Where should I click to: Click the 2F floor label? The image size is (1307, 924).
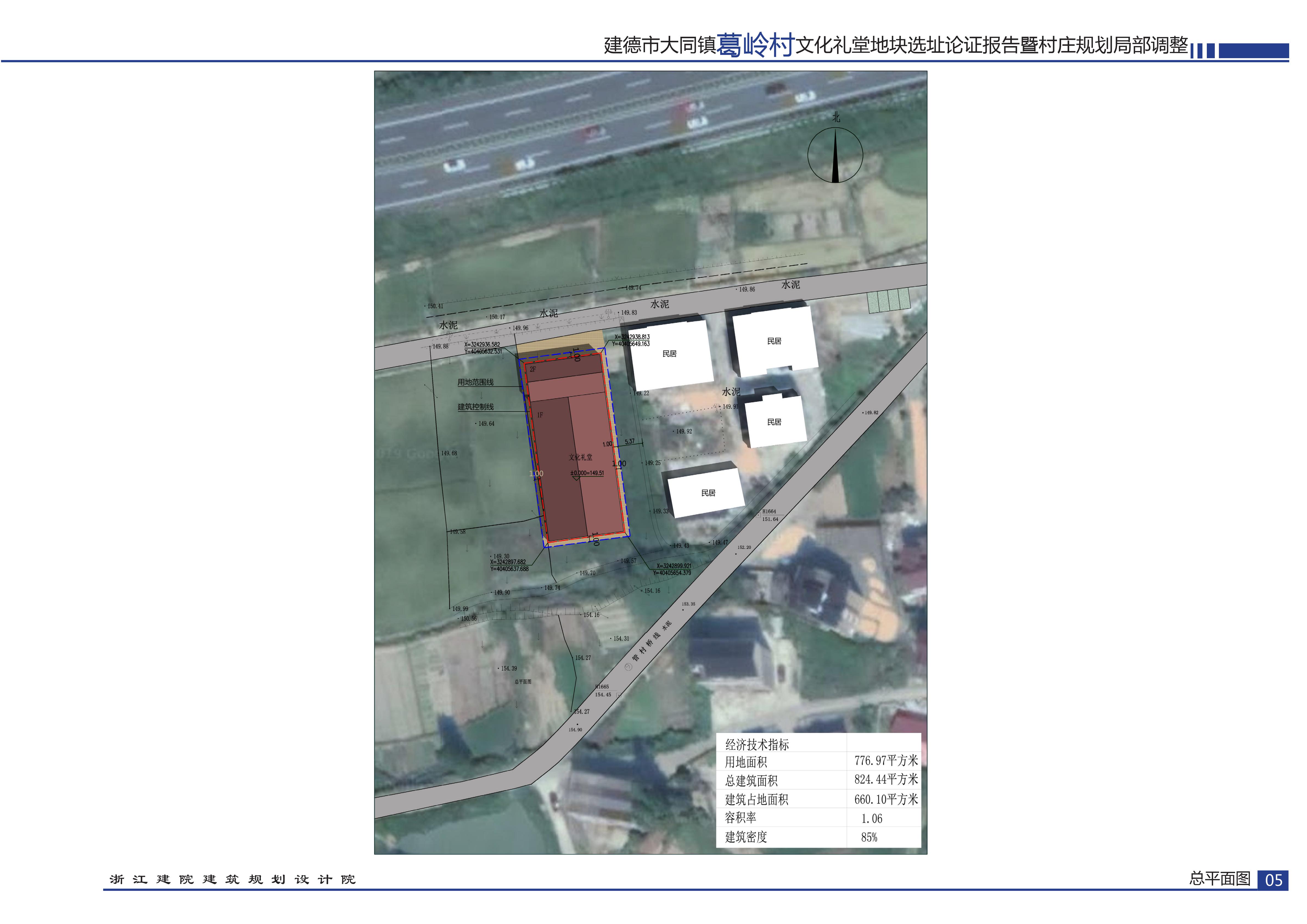[533, 369]
